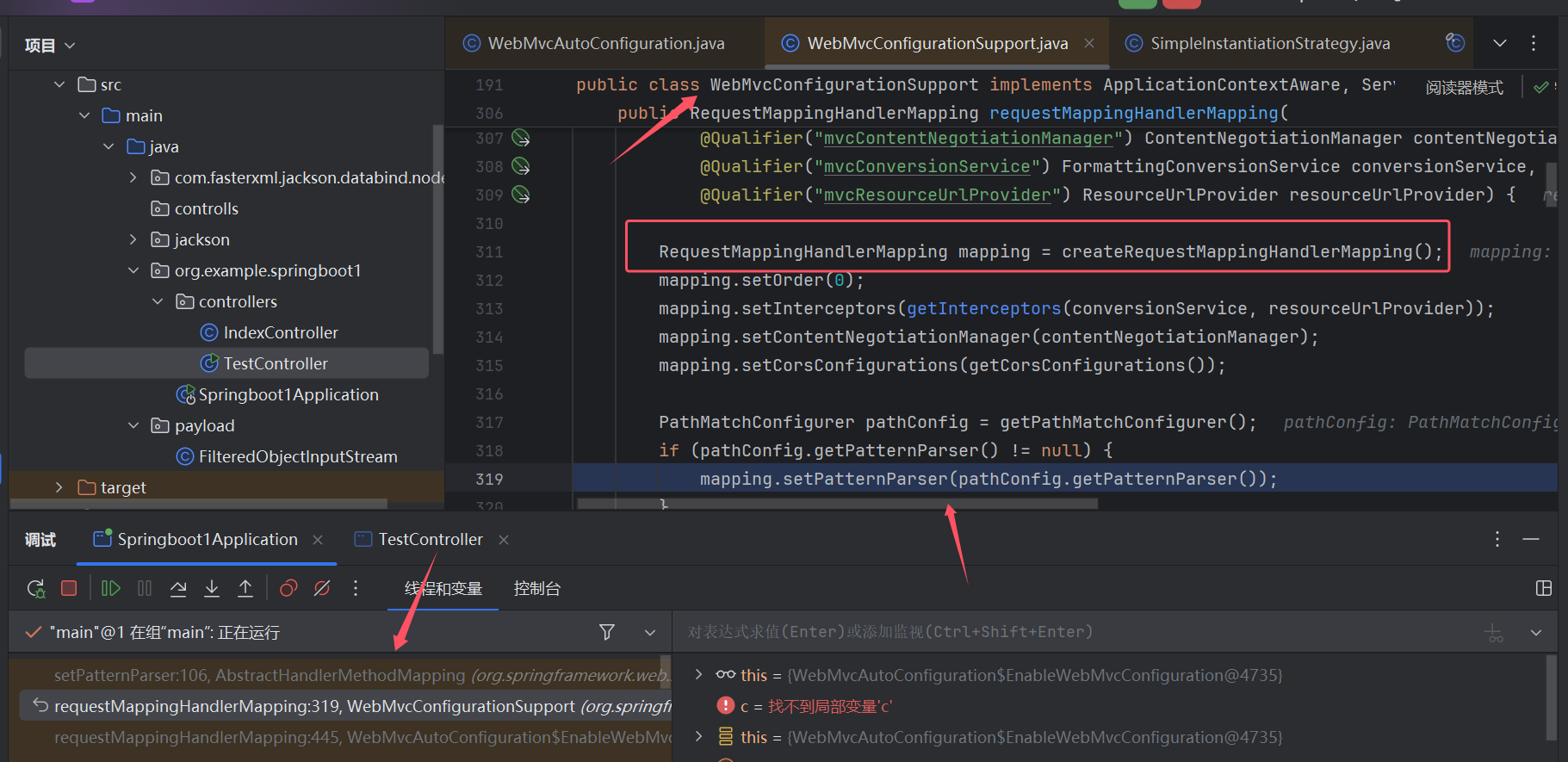Switch to the 线程和变量 tab
The height and width of the screenshot is (762, 1568).
[x=443, y=589]
